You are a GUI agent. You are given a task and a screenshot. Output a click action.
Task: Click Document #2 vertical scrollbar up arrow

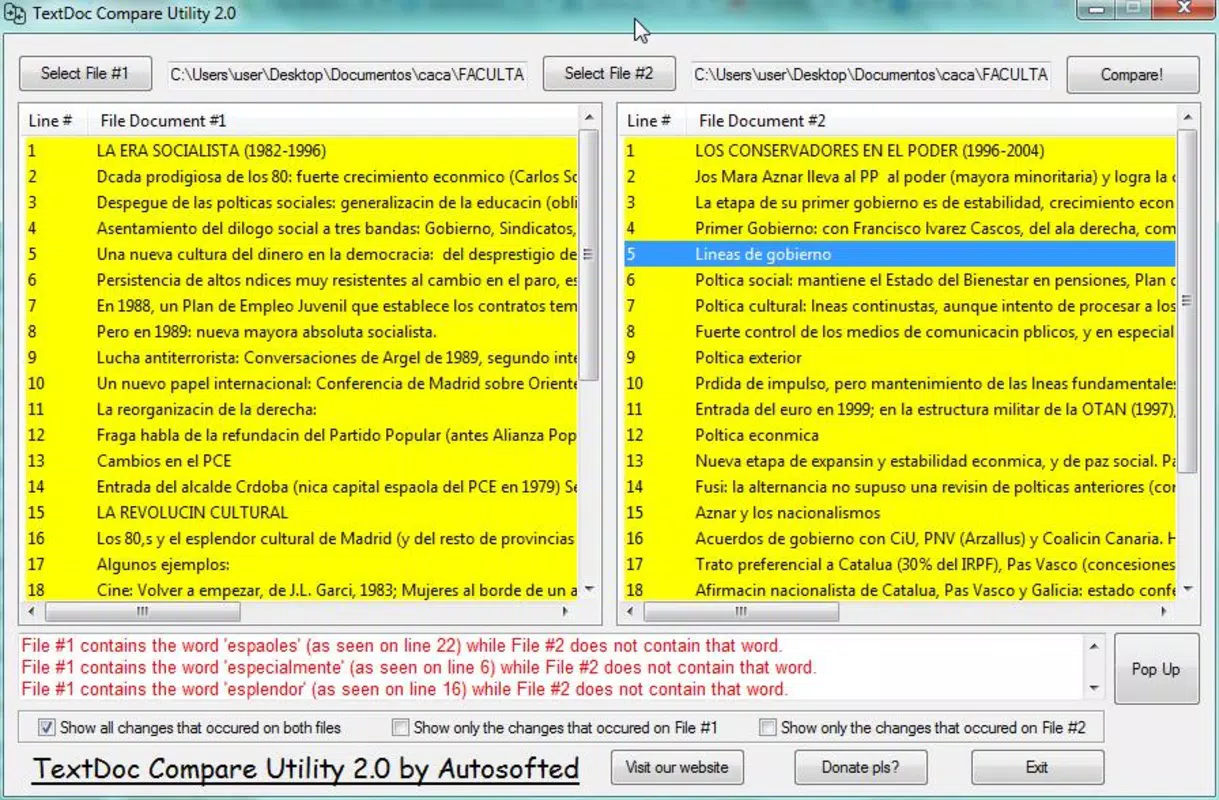[x=1187, y=118]
